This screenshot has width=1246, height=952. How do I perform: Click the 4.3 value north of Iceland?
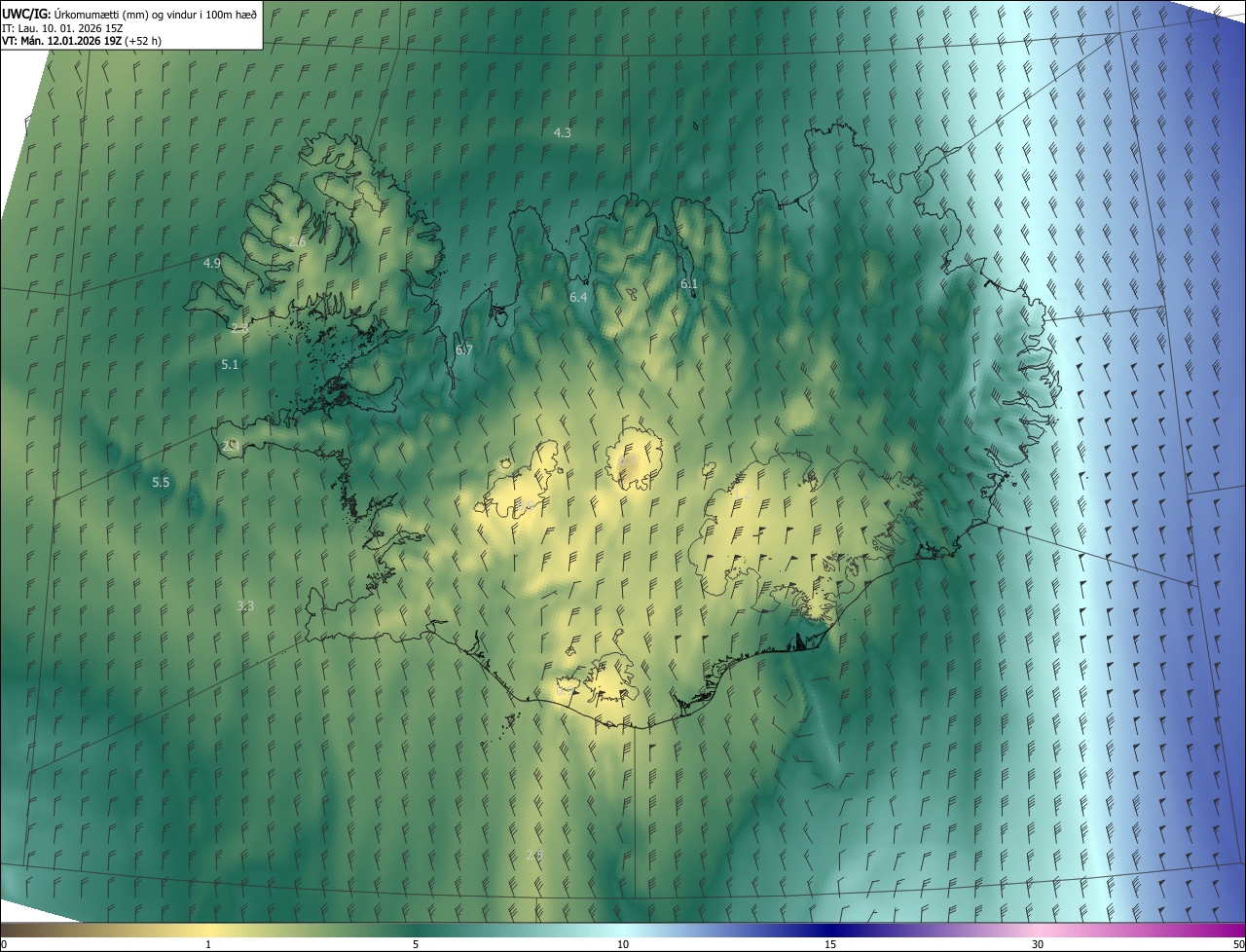[562, 132]
